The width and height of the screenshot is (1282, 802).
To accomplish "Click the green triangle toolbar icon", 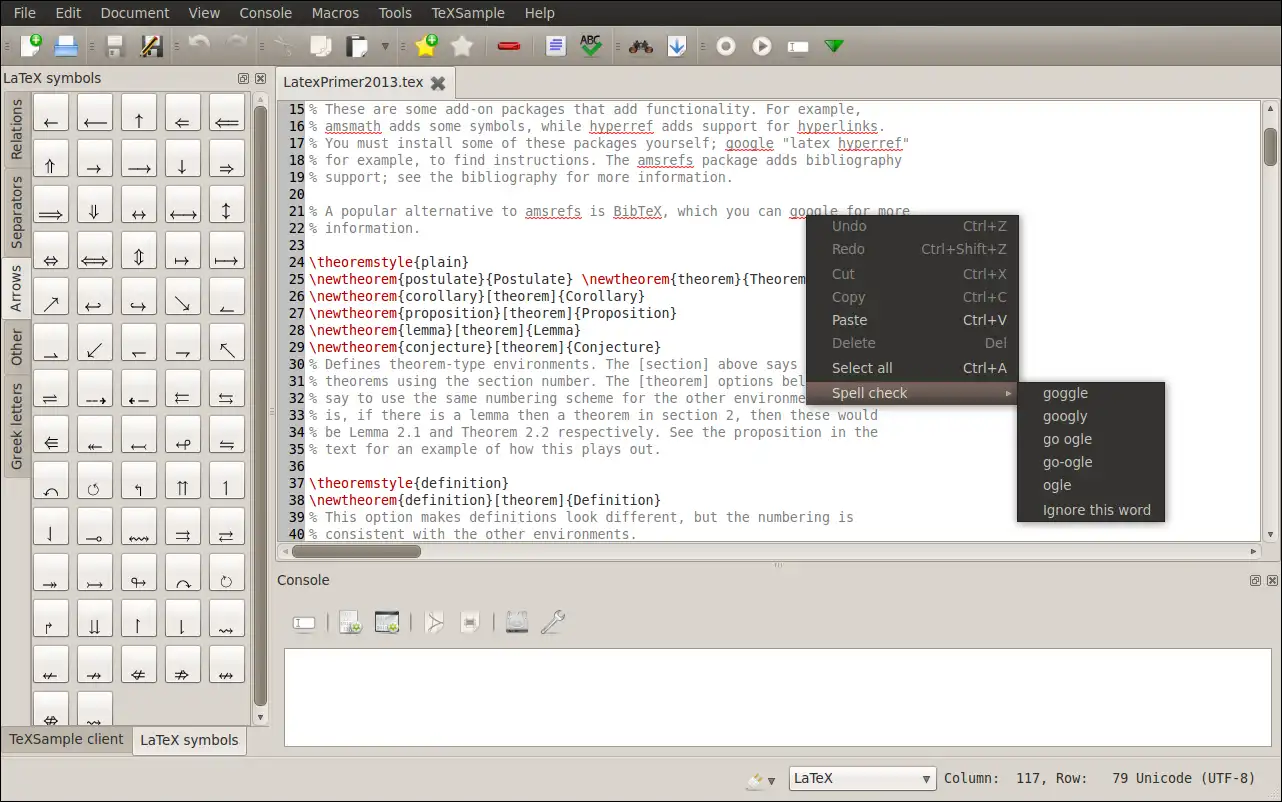I will pos(833,46).
